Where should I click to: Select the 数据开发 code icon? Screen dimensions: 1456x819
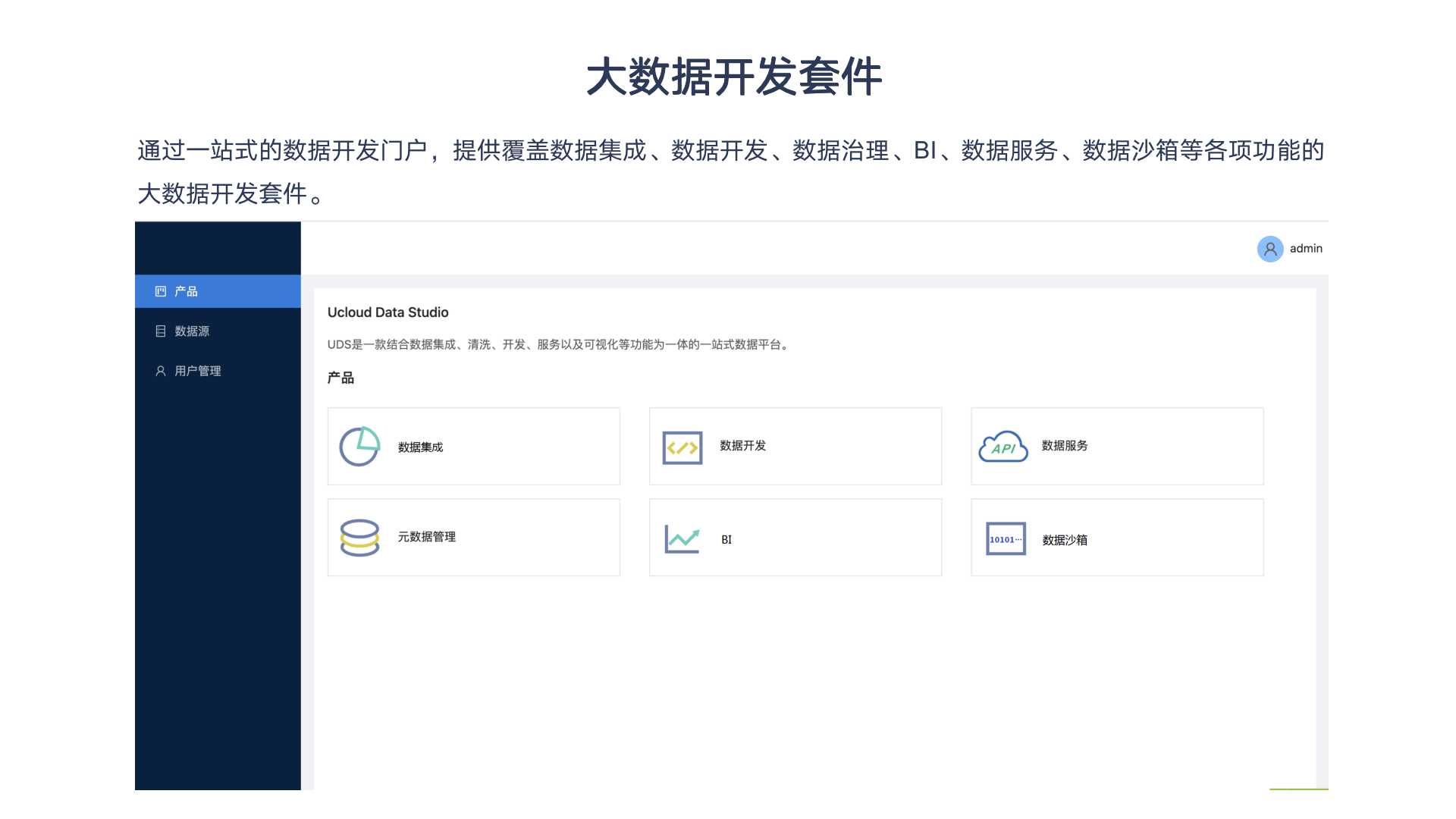[682, 446]
